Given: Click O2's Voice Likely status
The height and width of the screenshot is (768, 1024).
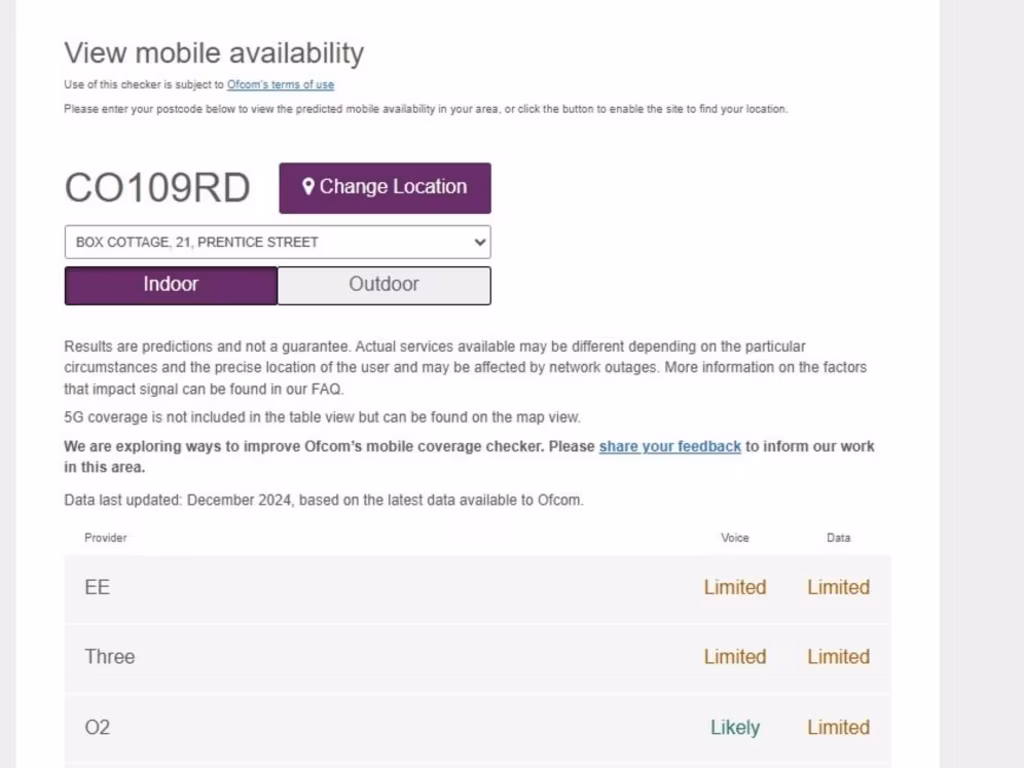Looking at the screenshot, I should [x=735, y=727].
